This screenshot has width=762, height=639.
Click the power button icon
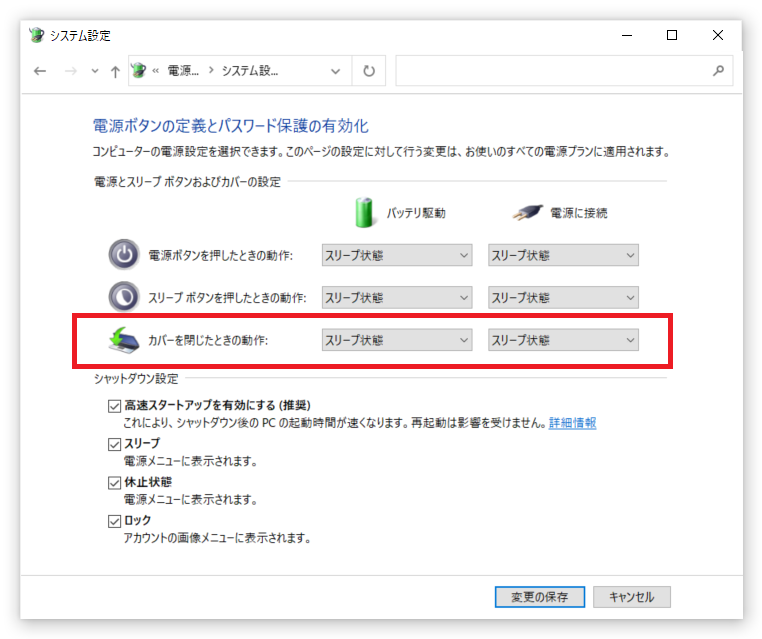[124, 255]
